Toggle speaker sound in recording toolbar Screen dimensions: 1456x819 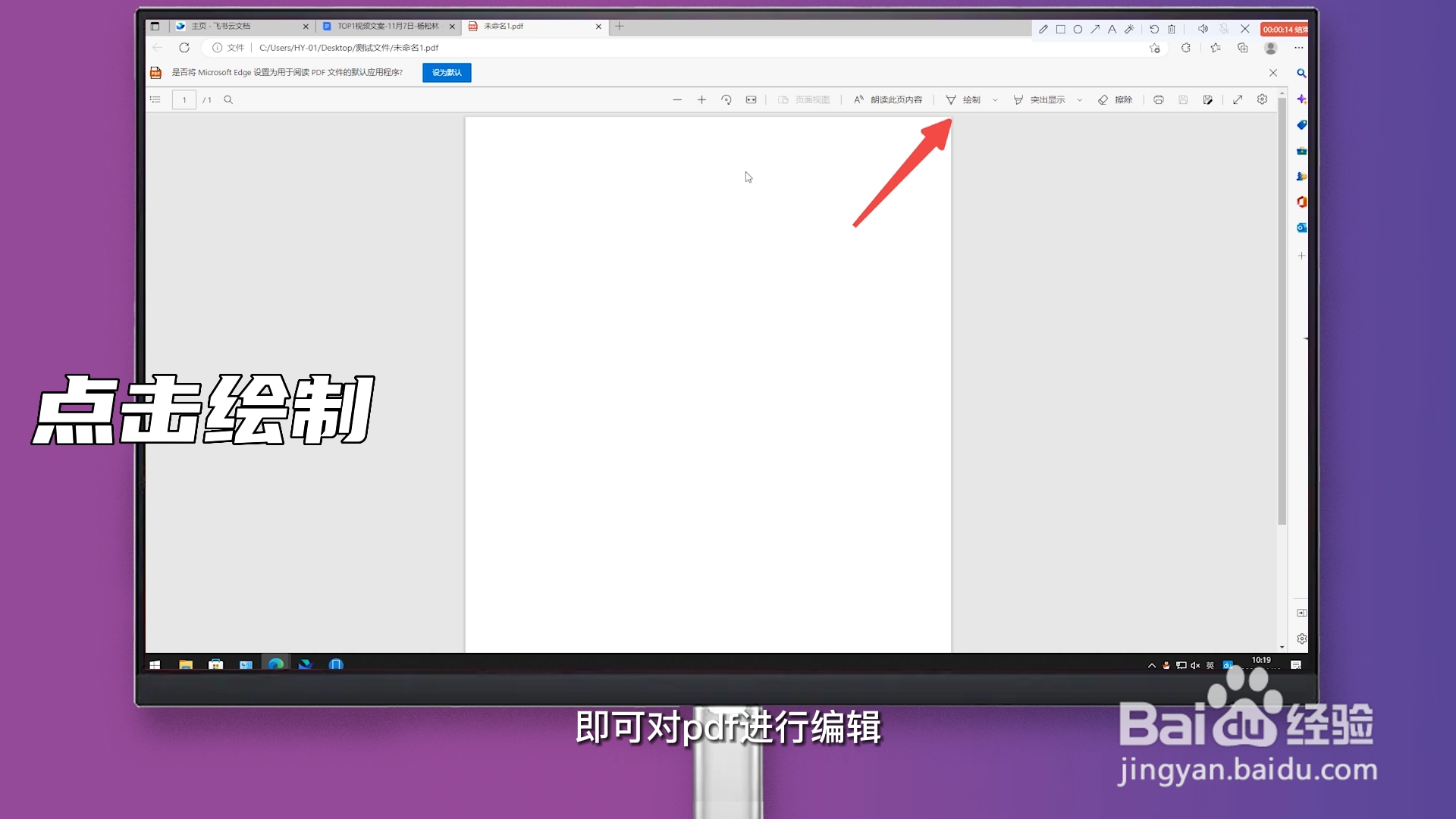1203,29
